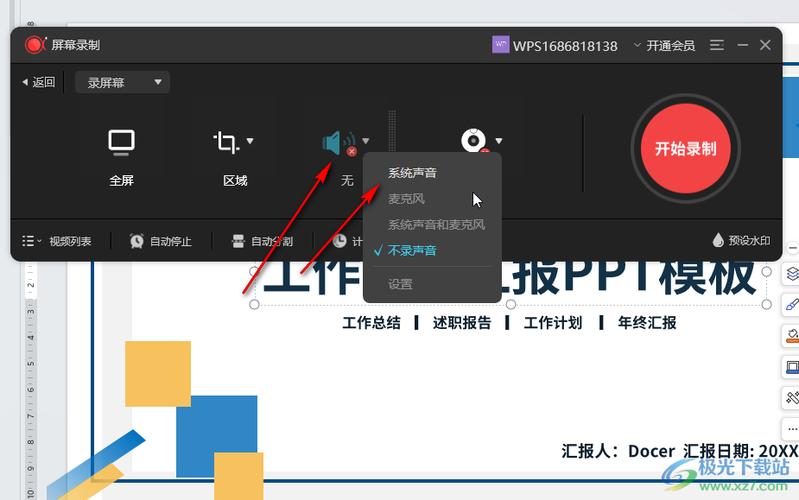Click the 预设水印 label

(749, 241)
